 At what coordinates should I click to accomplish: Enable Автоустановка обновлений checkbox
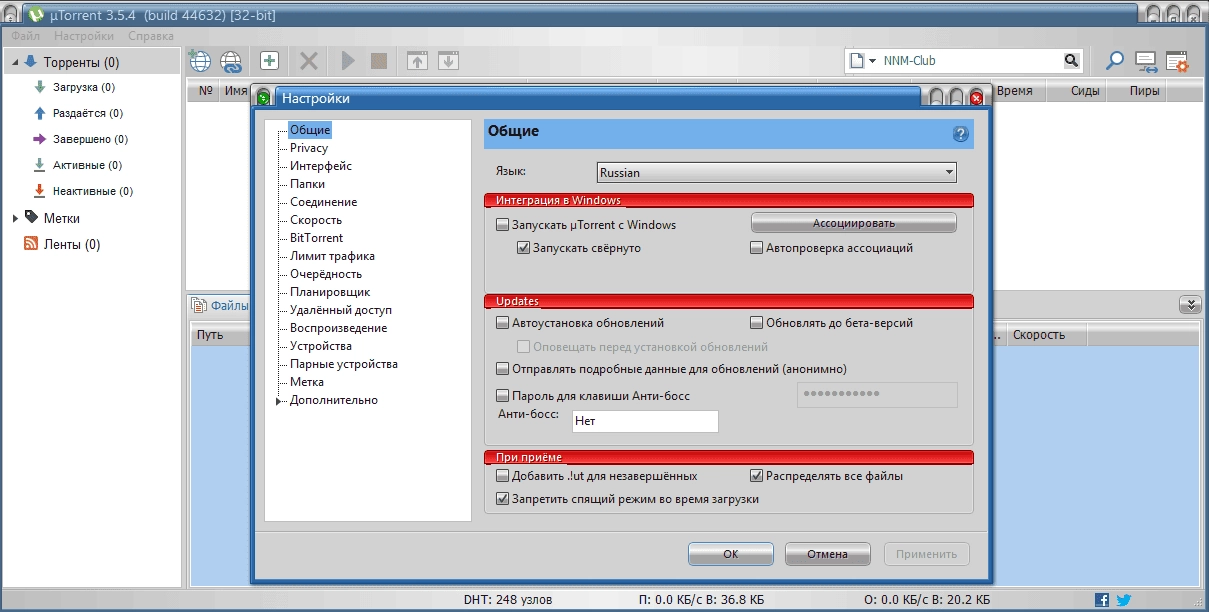pos(503,323)
